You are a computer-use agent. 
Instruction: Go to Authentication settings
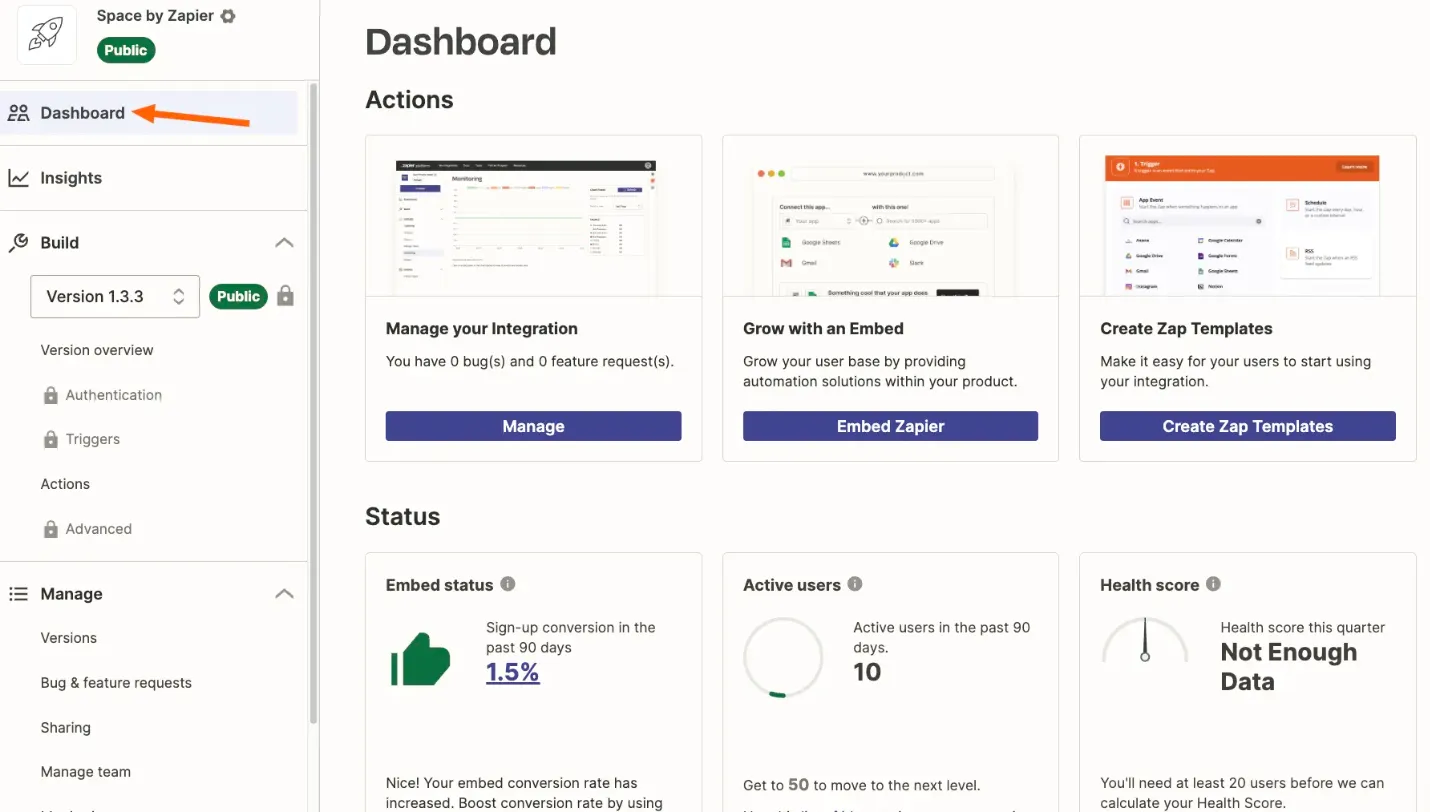[x=114, y=395]
